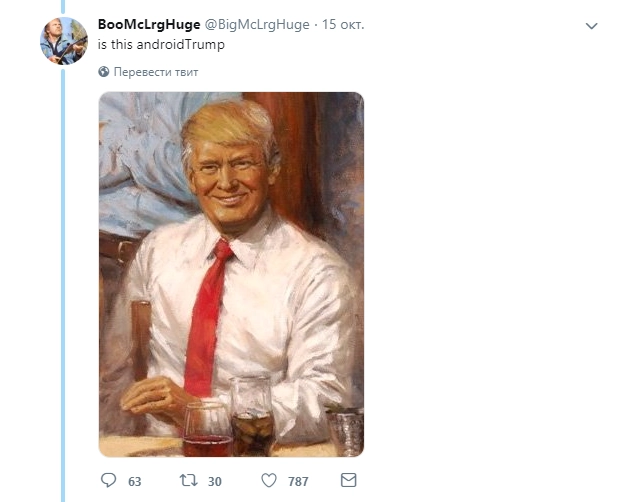
Task: Click the globe icon beside Перевести твит
Action: coord(104,72)
